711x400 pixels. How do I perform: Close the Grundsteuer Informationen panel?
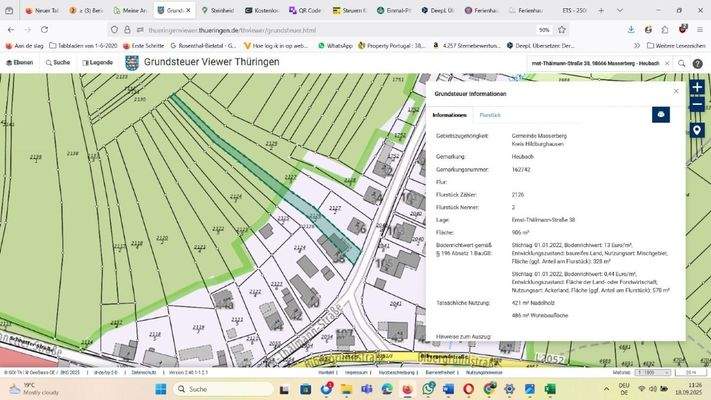click(676, 91)
